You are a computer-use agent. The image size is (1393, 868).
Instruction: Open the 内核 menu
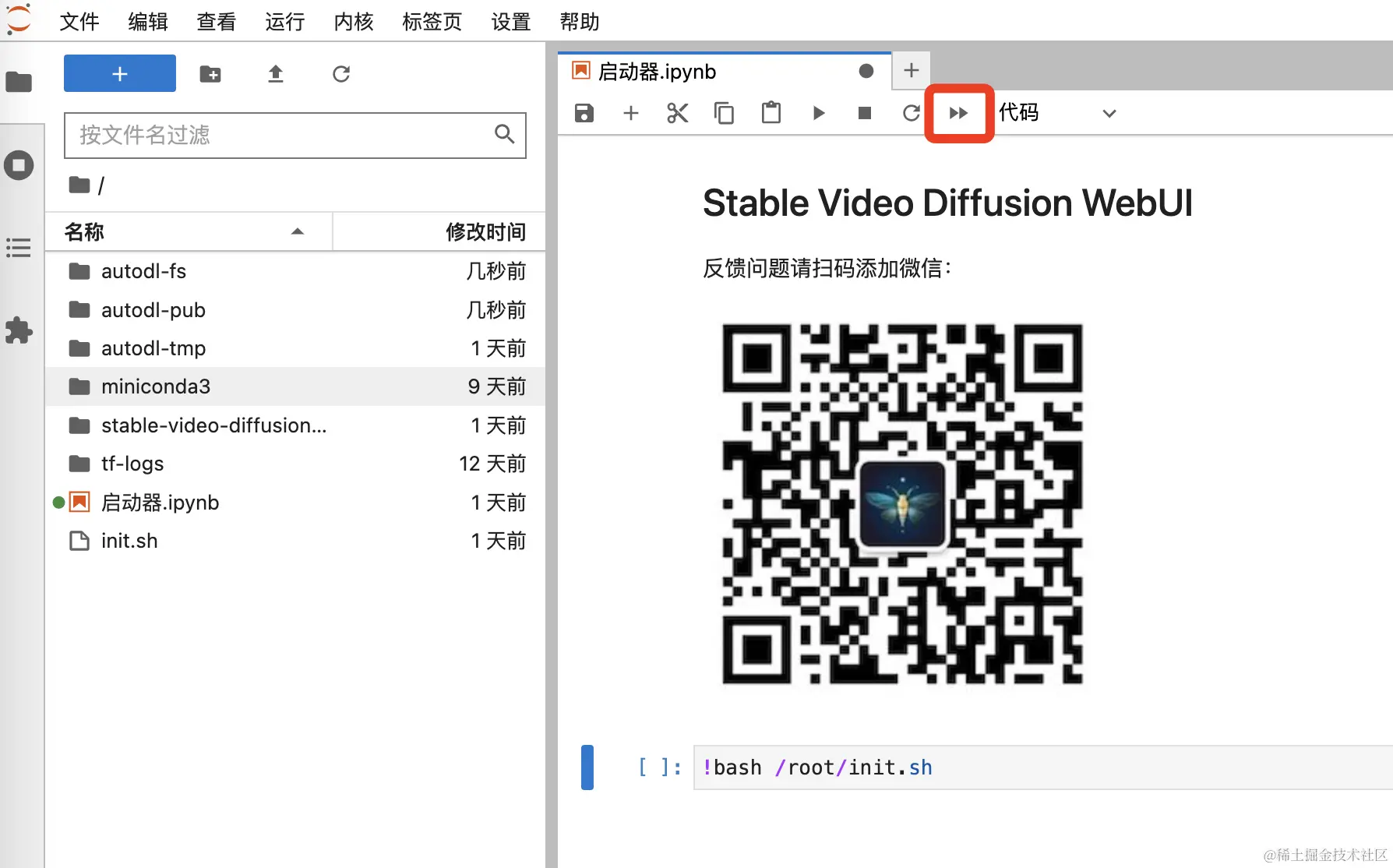354,22
